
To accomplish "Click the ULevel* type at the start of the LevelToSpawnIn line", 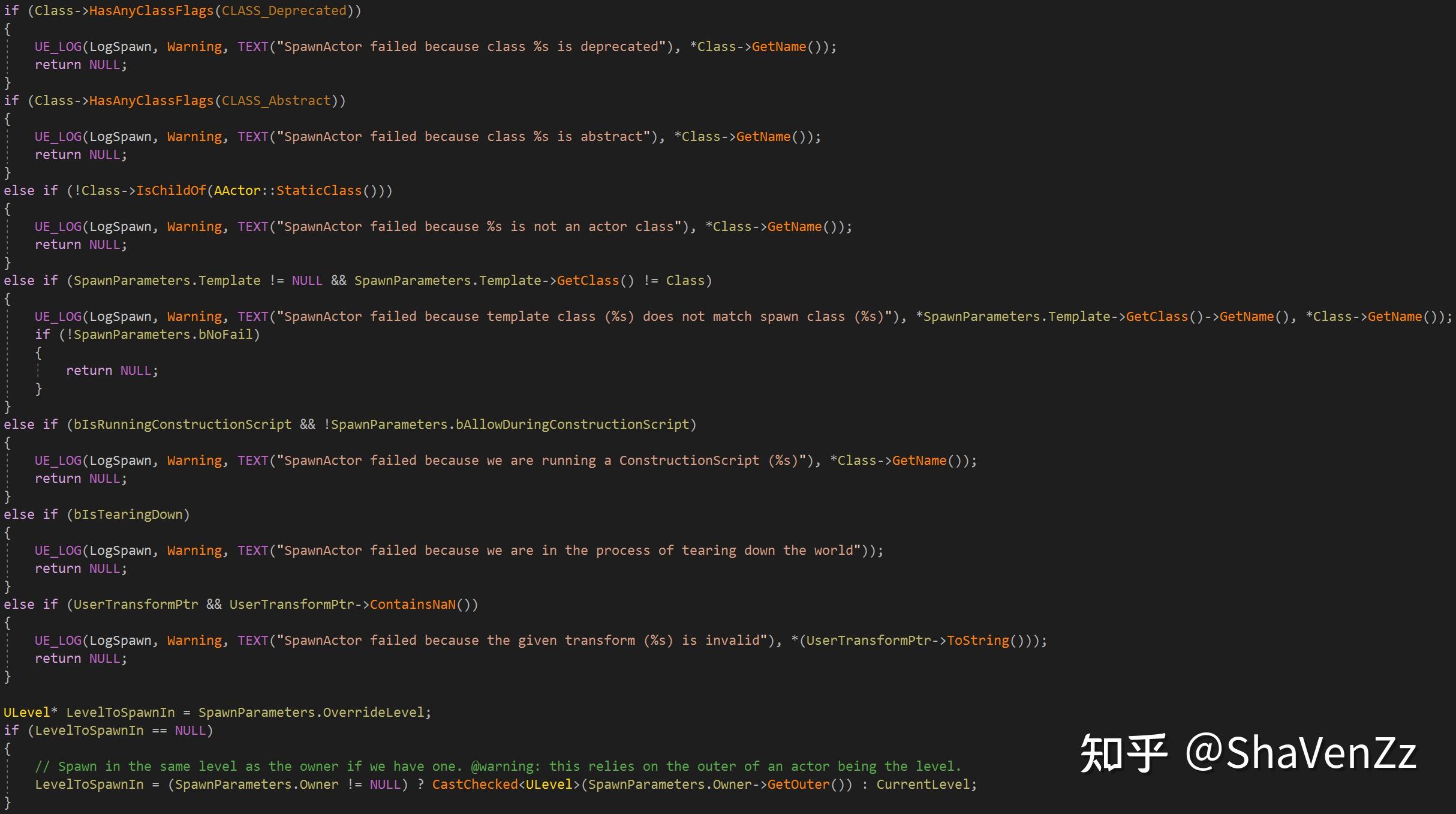I will click(27, 713).
